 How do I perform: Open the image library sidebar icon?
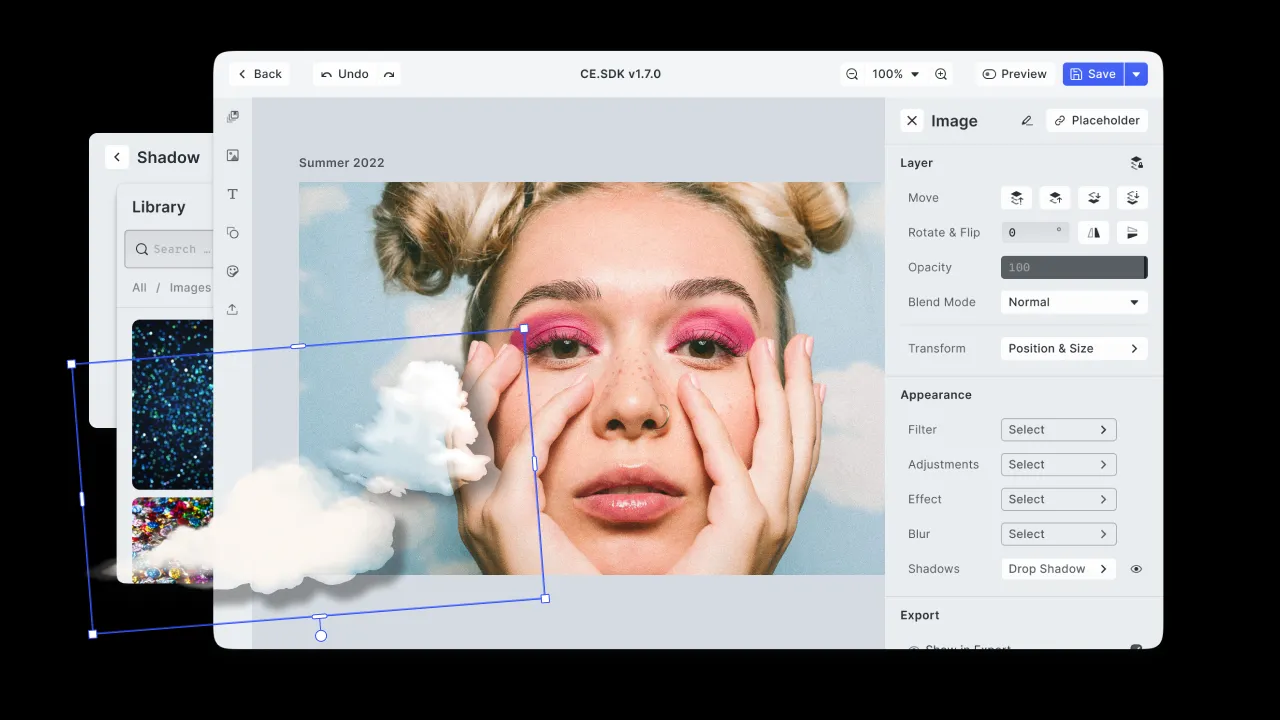click(x=233, y=155)
